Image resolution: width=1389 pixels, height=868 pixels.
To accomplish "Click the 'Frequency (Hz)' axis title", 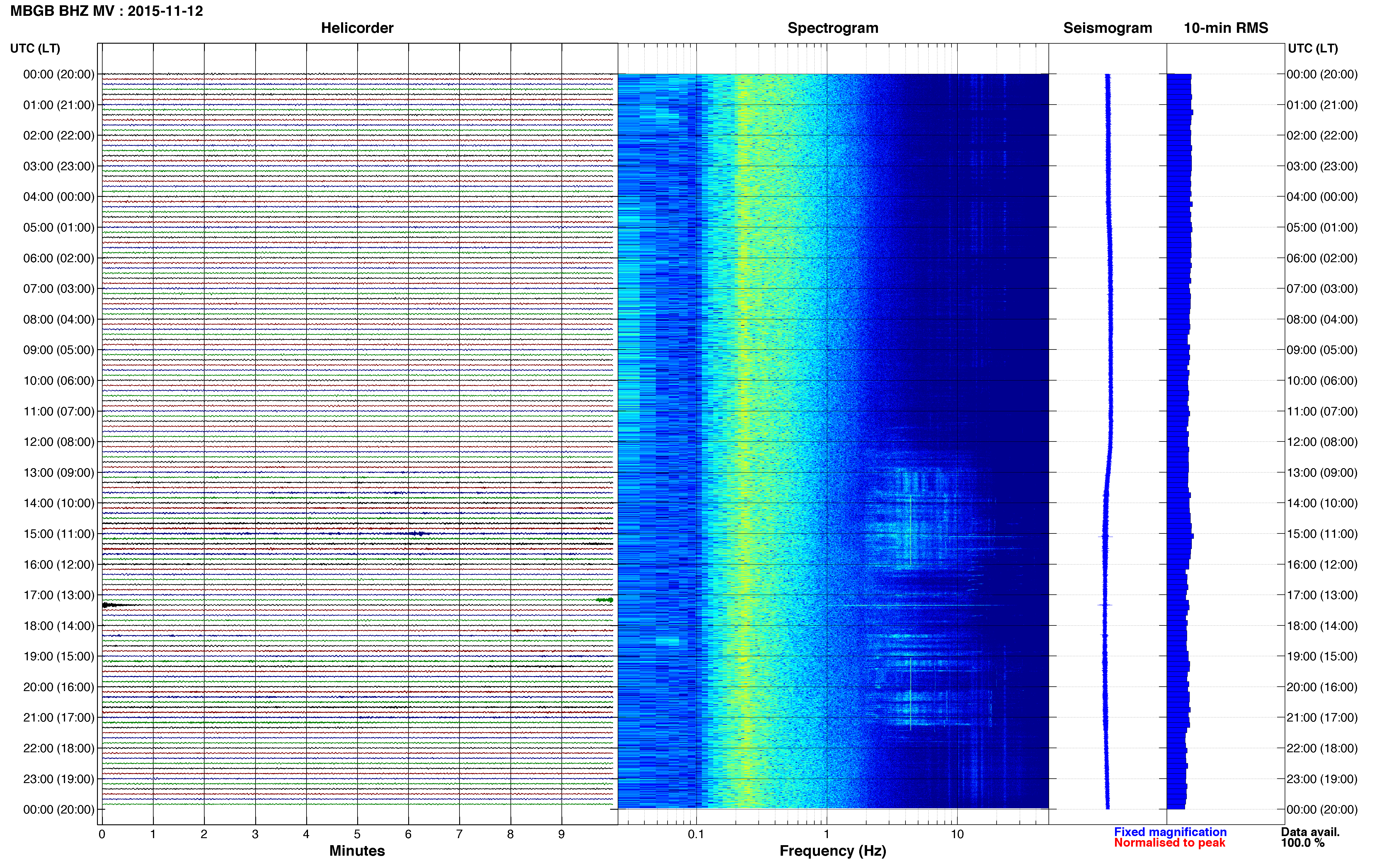I will [x=833, y=851].
